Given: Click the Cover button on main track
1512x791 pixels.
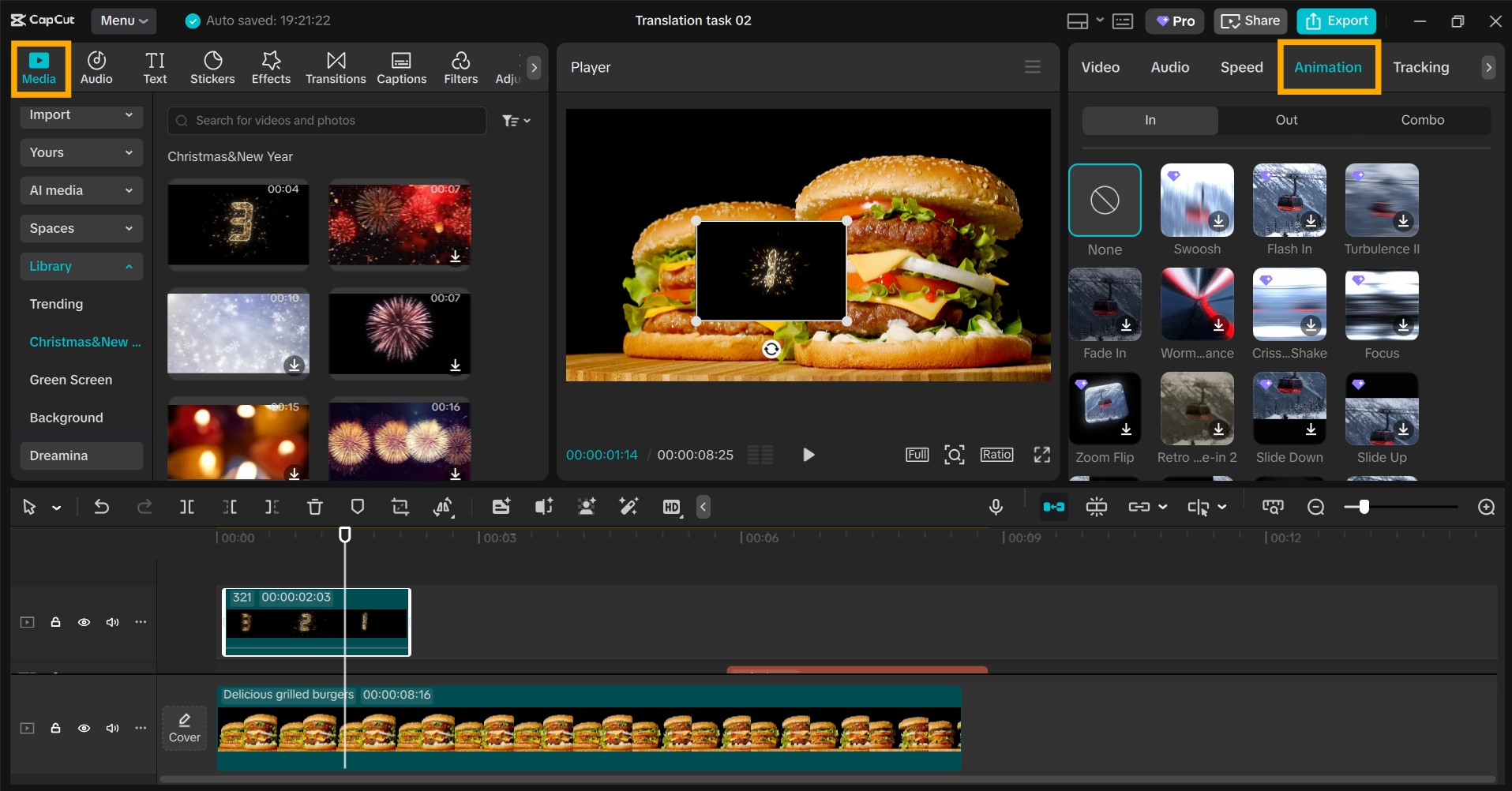Looking at the screenshot, I should pyautogui.click(x=185, y=728).
